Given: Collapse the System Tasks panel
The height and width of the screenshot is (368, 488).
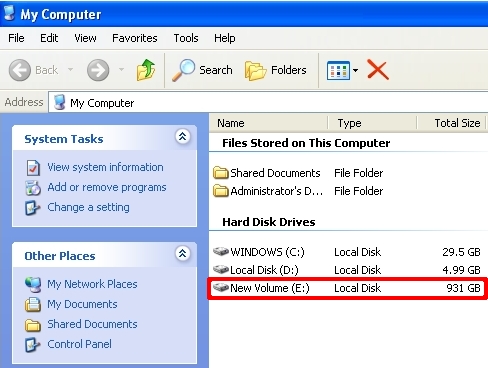Looking at the screenshot, I should click(182, 136).
